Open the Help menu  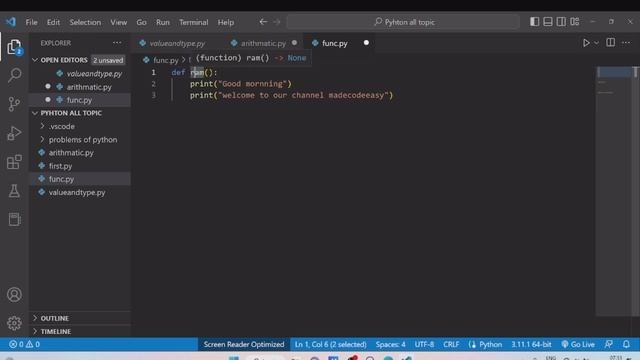click(225, 22)
